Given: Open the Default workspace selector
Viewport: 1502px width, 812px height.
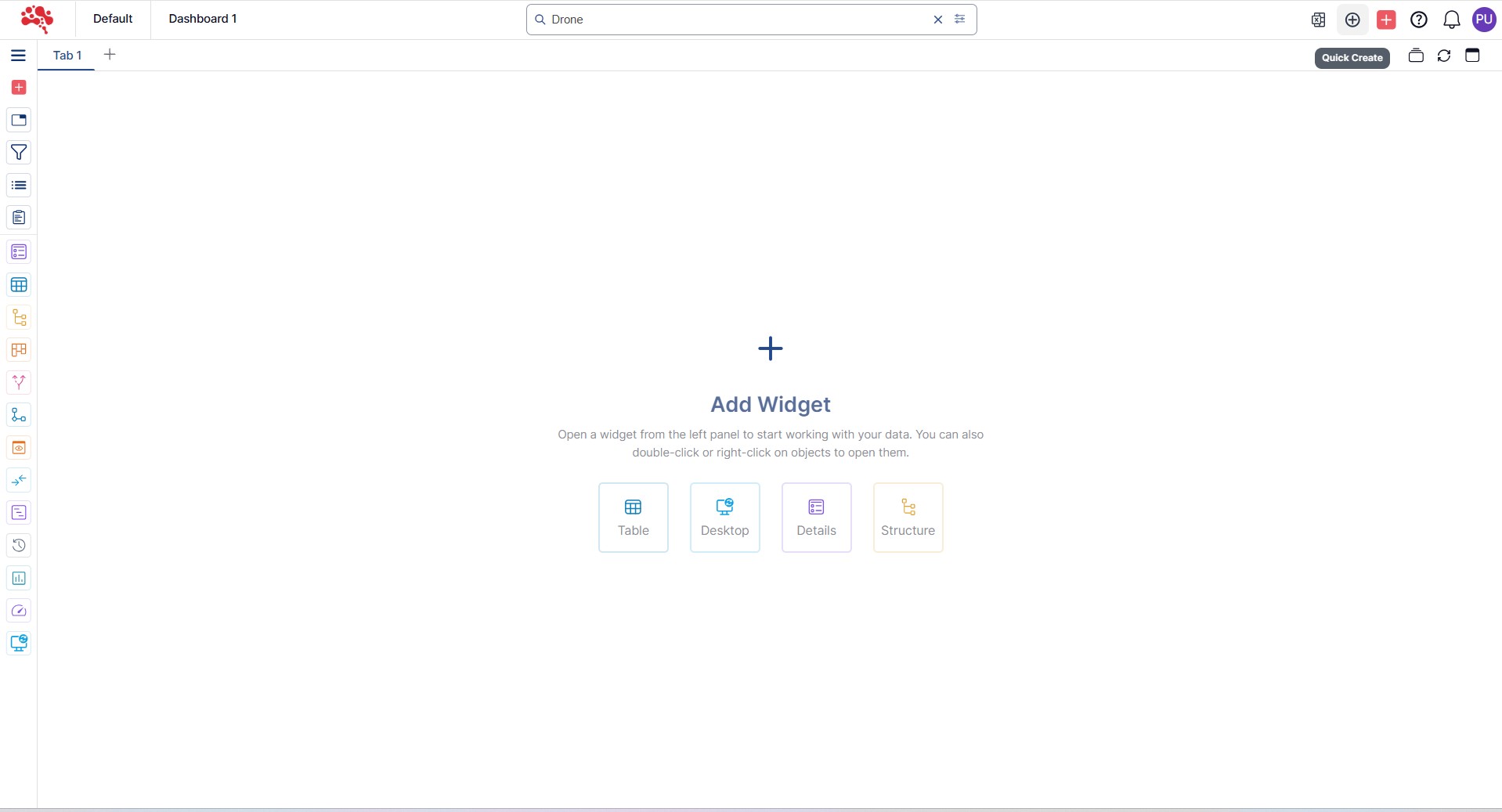Looking at the screenshot, I should 113,19.
